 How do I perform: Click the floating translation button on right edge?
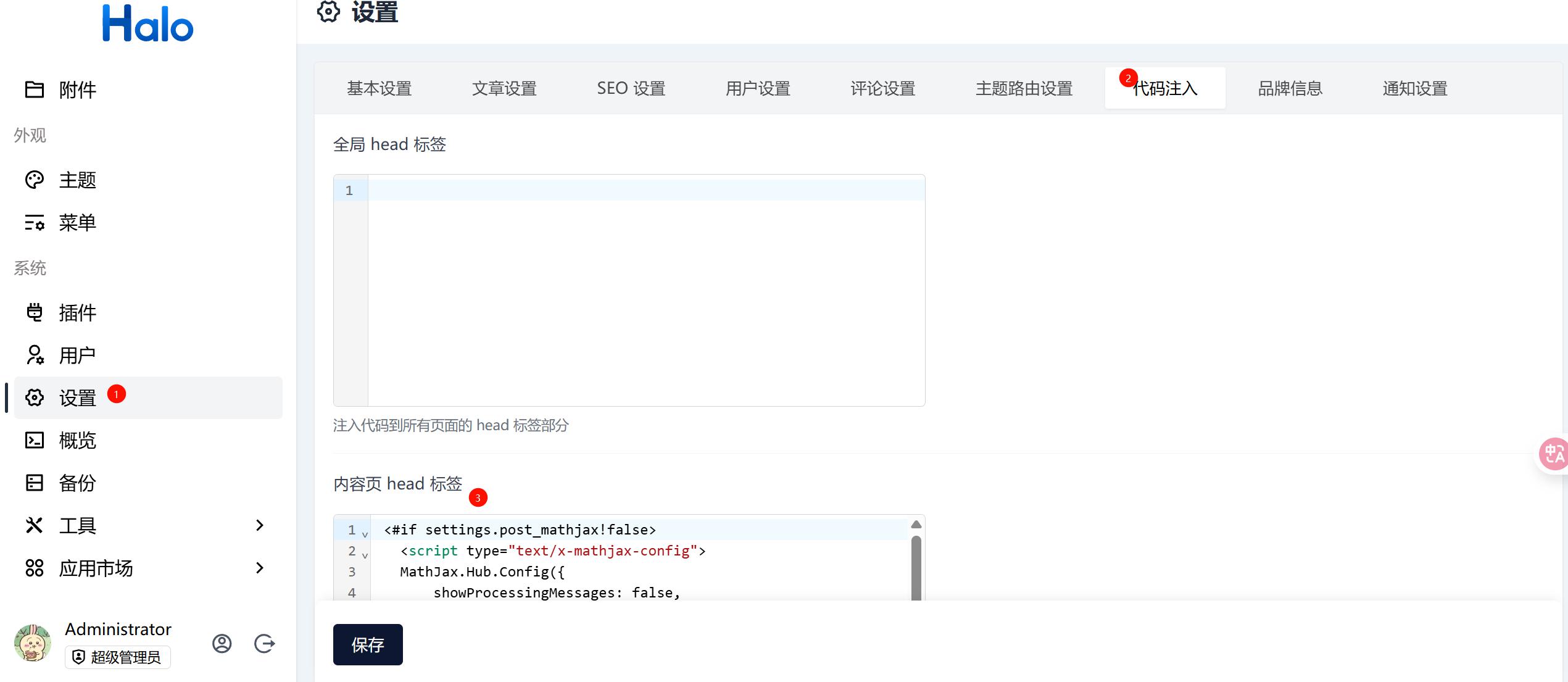click(1556, 454)
